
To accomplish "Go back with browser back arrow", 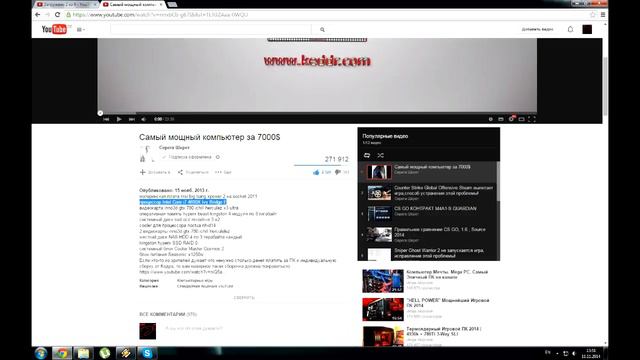I will pyautogui.click(x=38, y=15).
